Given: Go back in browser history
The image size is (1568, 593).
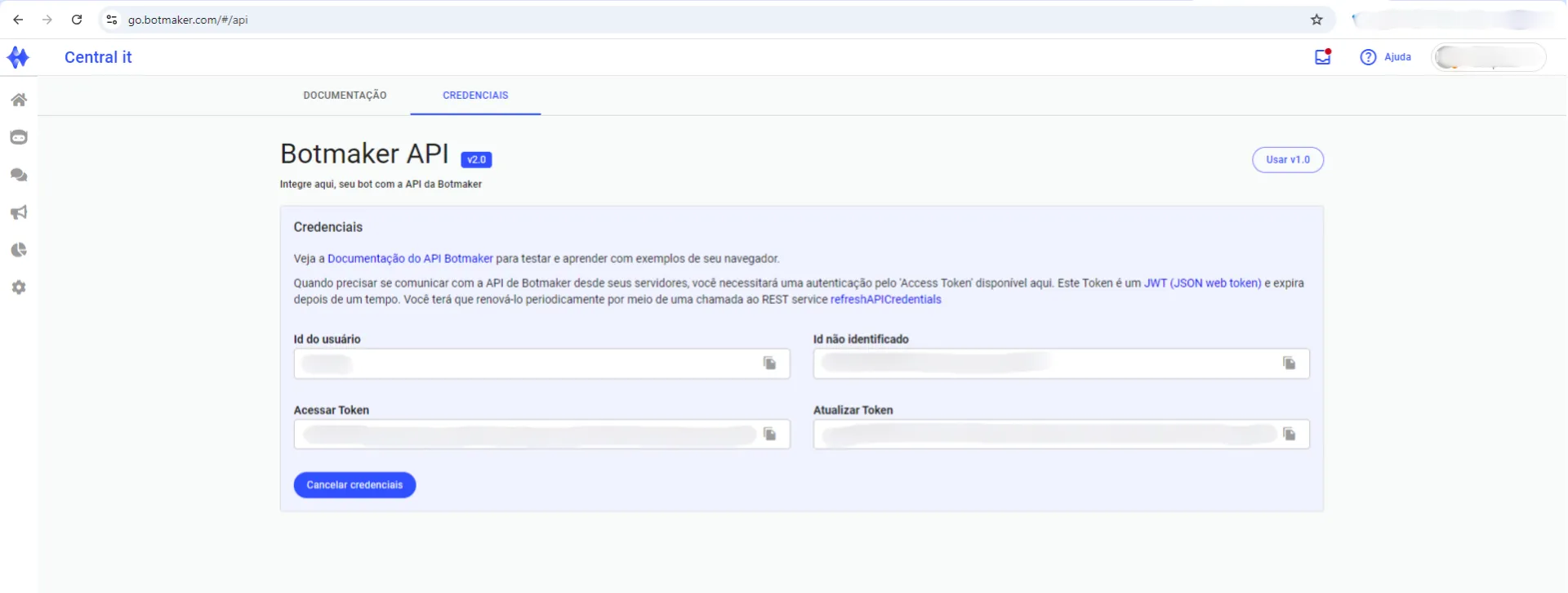Looking at the screenshot, I should point(18,20).
